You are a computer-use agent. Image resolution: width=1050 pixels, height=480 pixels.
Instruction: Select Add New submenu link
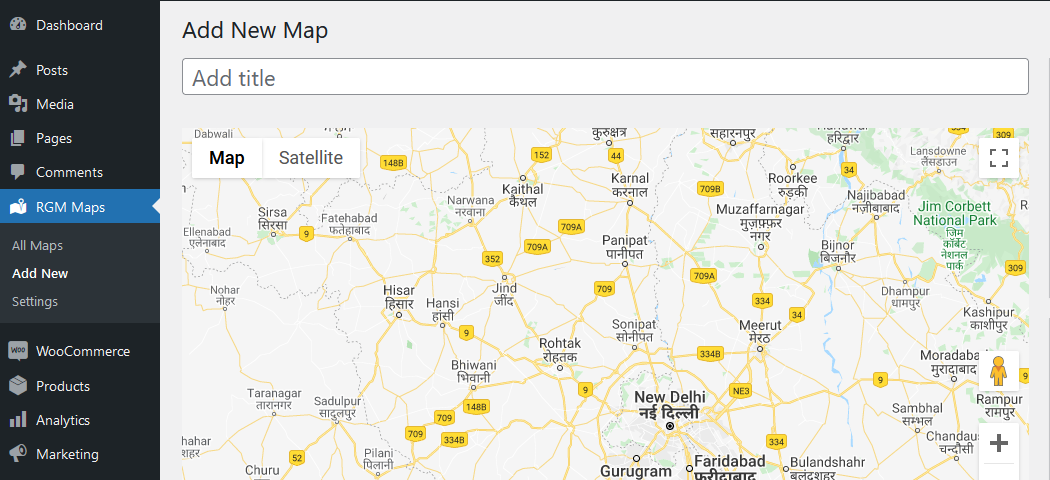tap(40, 273)
